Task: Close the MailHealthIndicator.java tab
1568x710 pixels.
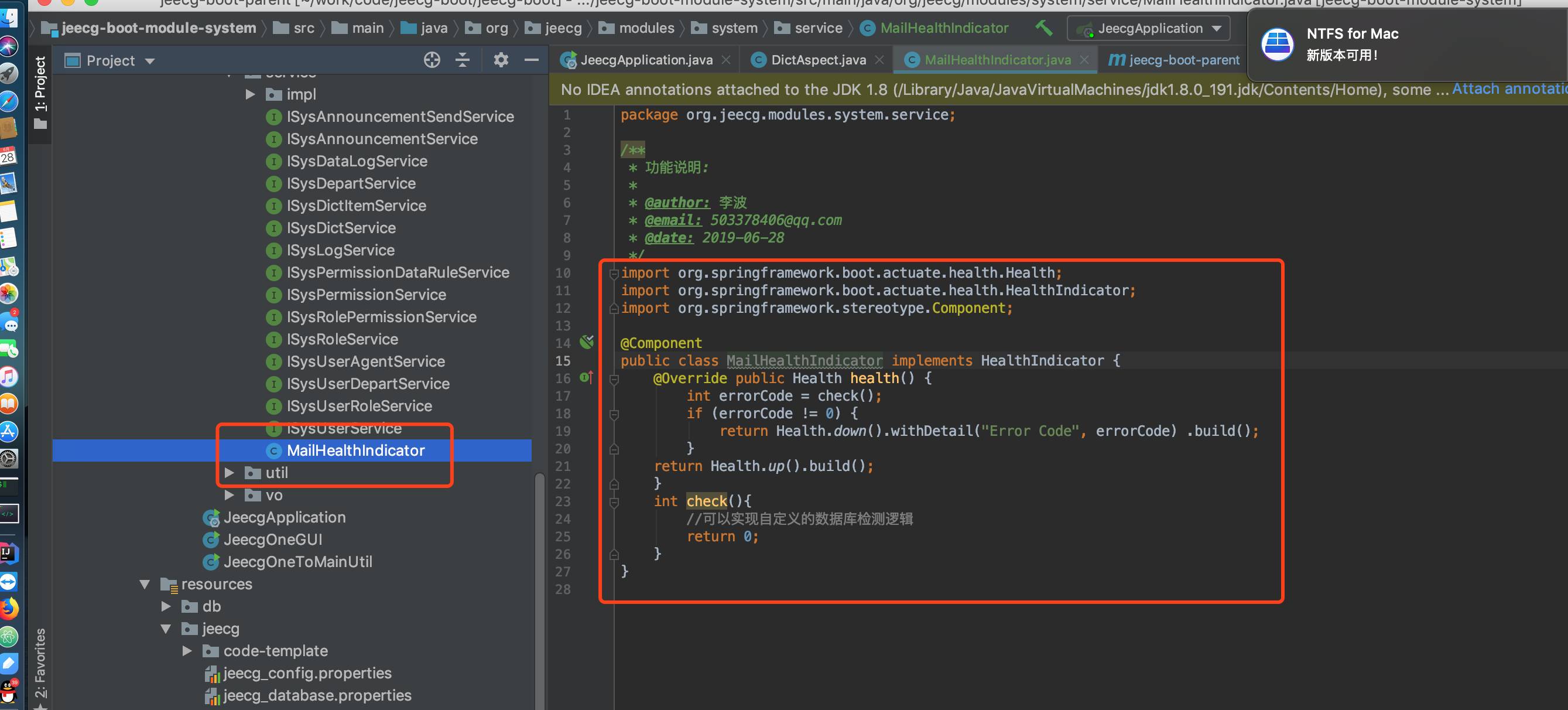Action: click(x=1084, y=60)
